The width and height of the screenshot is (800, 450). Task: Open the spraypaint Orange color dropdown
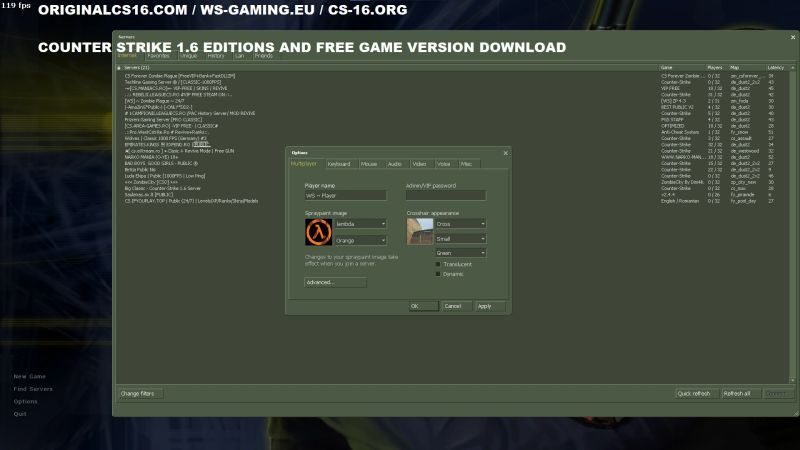(x=360, y=240)
